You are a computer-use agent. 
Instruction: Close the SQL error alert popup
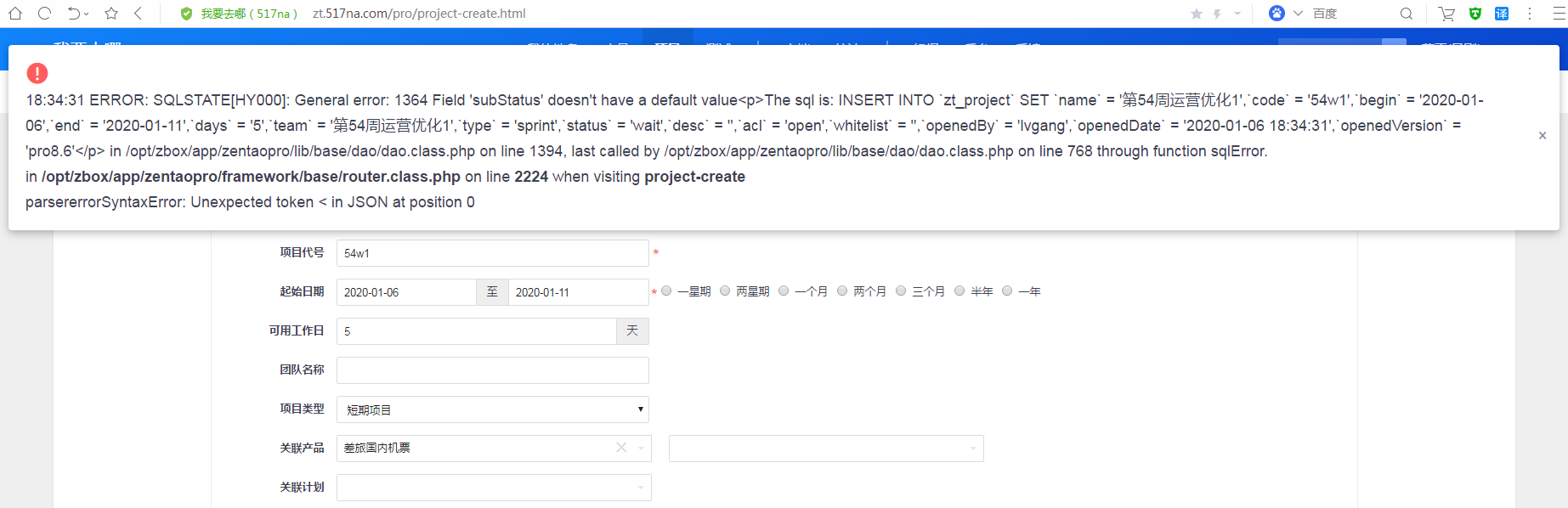pyautogui.click(x=1543, y=136)
